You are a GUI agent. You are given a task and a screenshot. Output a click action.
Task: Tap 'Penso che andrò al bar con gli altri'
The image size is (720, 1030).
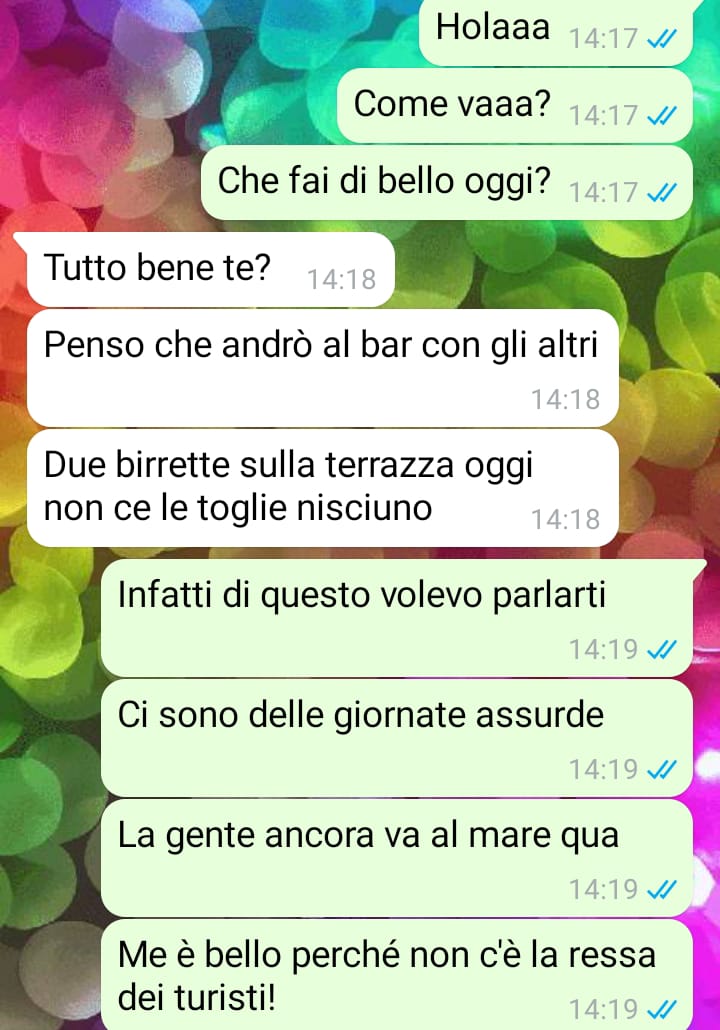point(323,368)
